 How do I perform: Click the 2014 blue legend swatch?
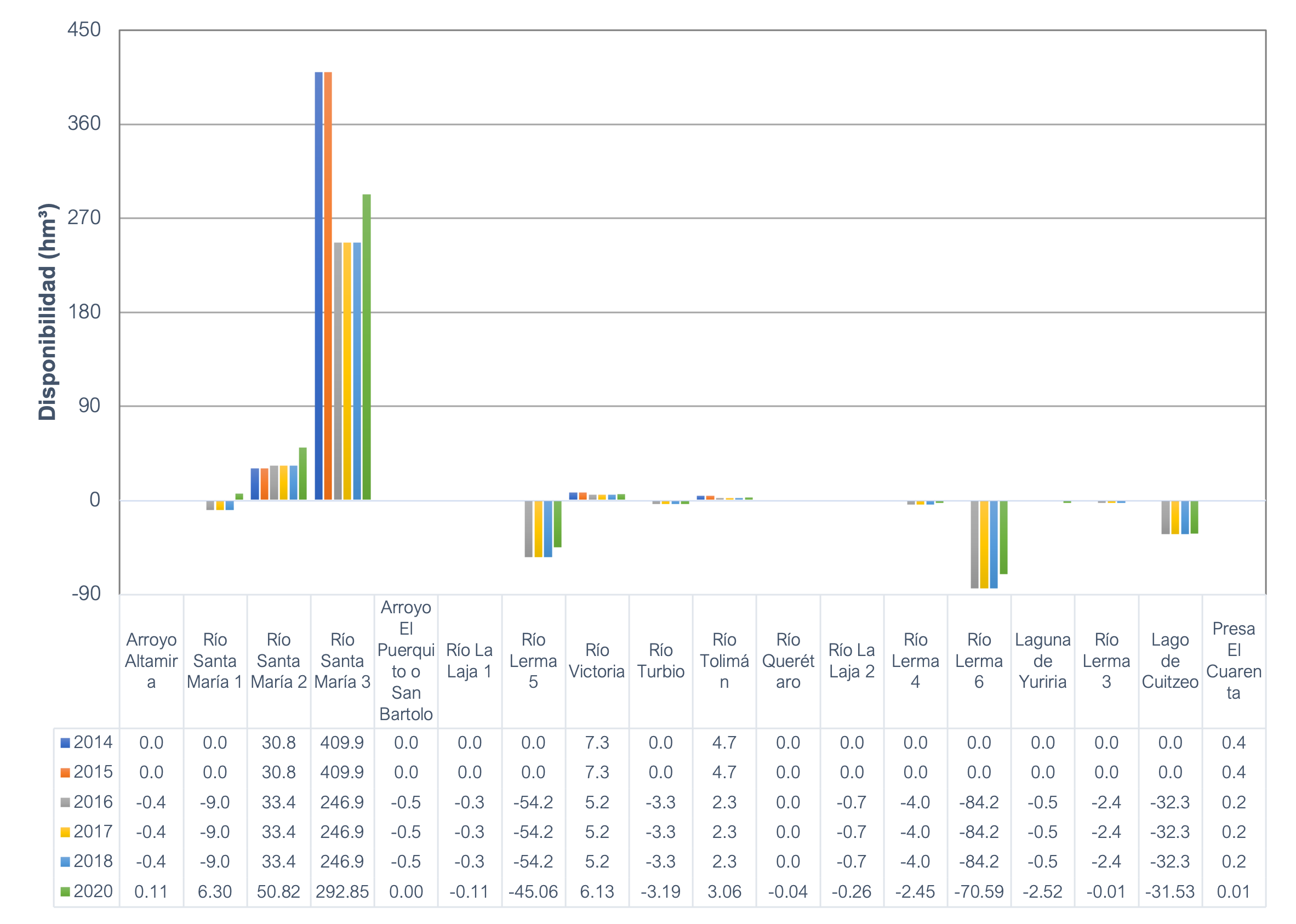[65, 743]
